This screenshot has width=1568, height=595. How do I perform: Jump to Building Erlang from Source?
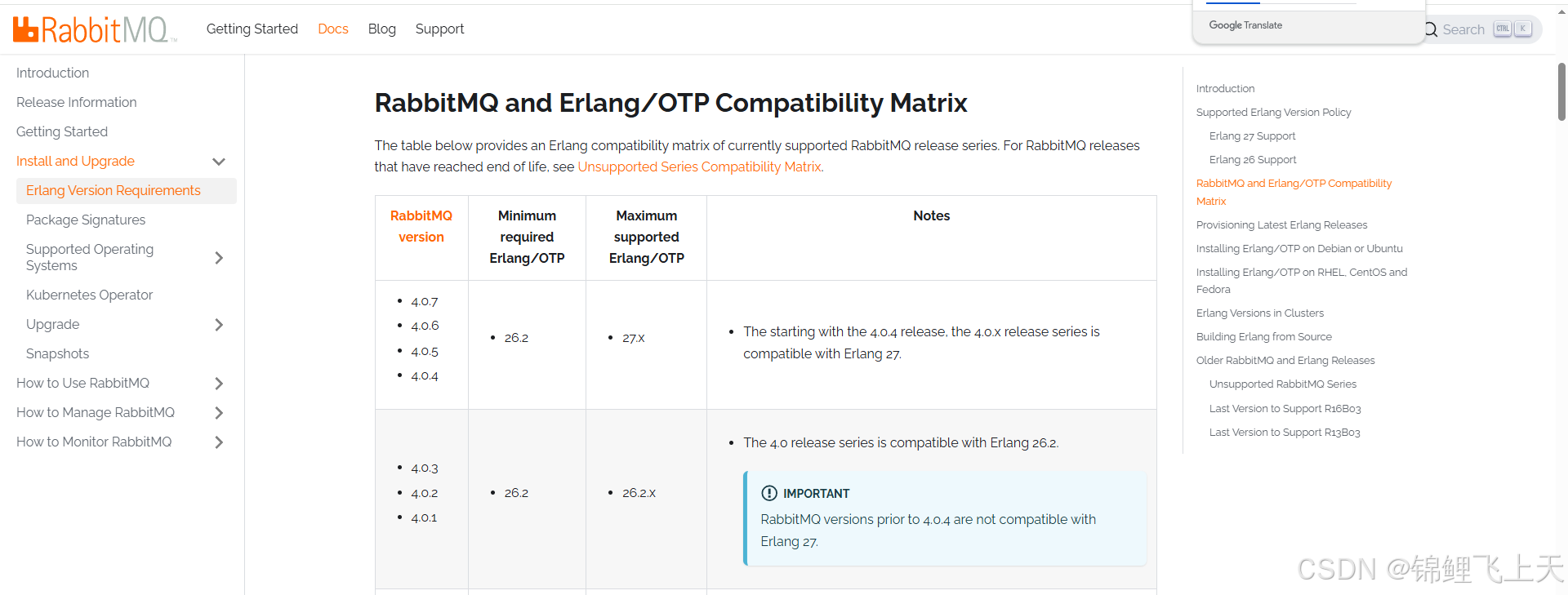point(1263,336)
